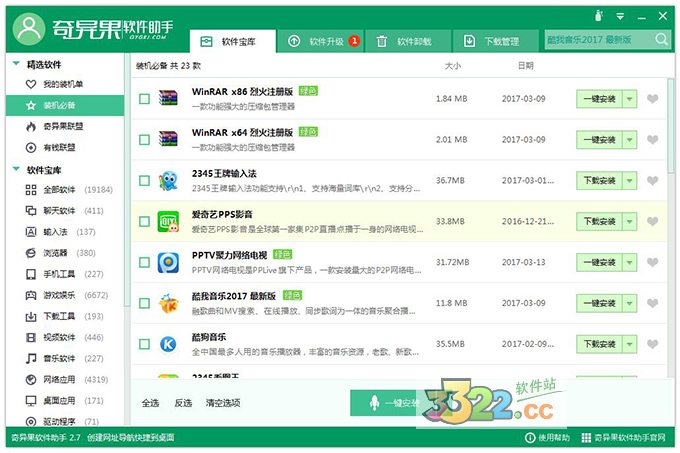680x453 pixels.
Task: Show 输入法 category
Action: tap(65, 232)
